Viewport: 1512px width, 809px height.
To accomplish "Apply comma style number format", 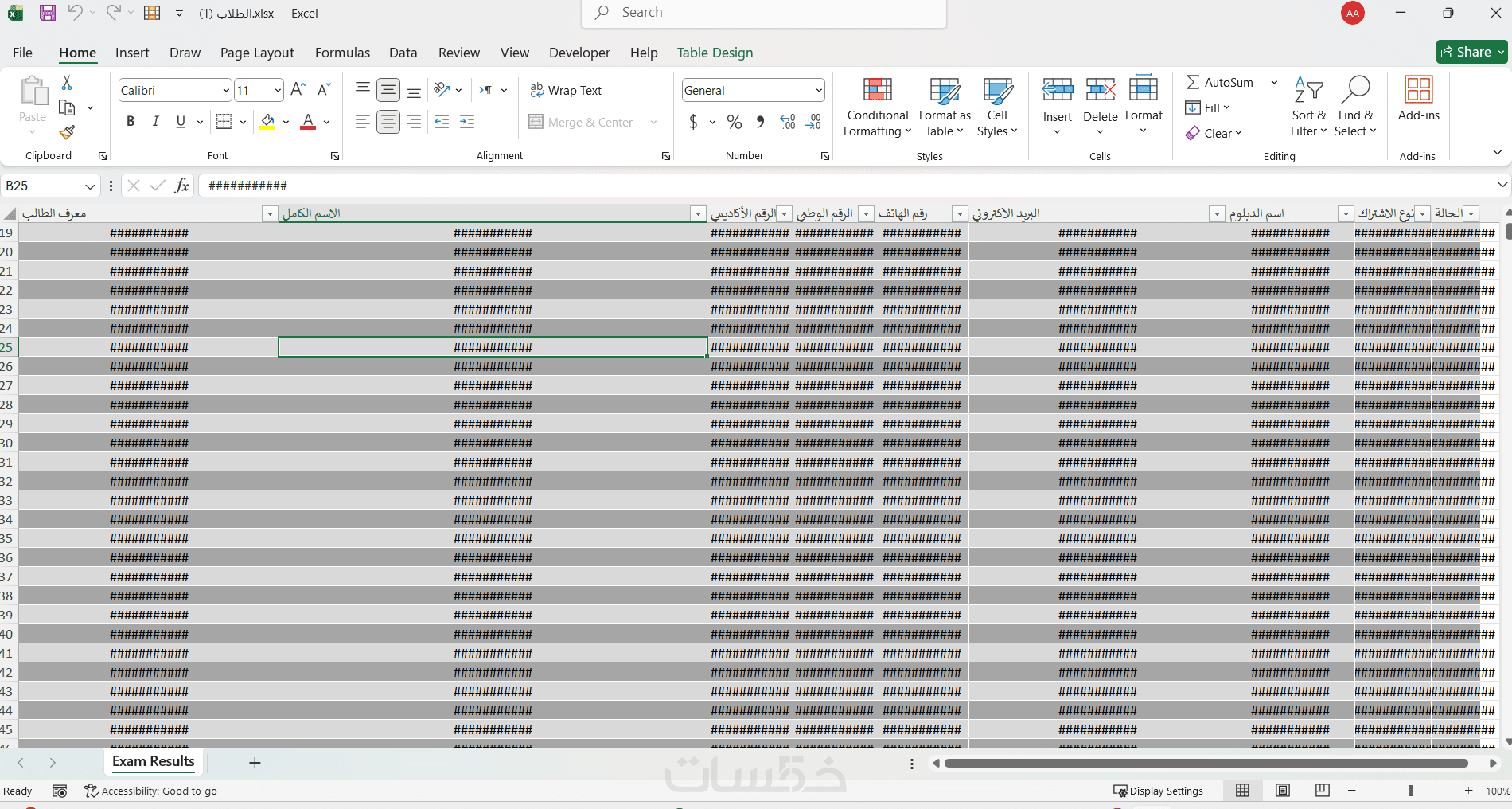I will [761, 122].
